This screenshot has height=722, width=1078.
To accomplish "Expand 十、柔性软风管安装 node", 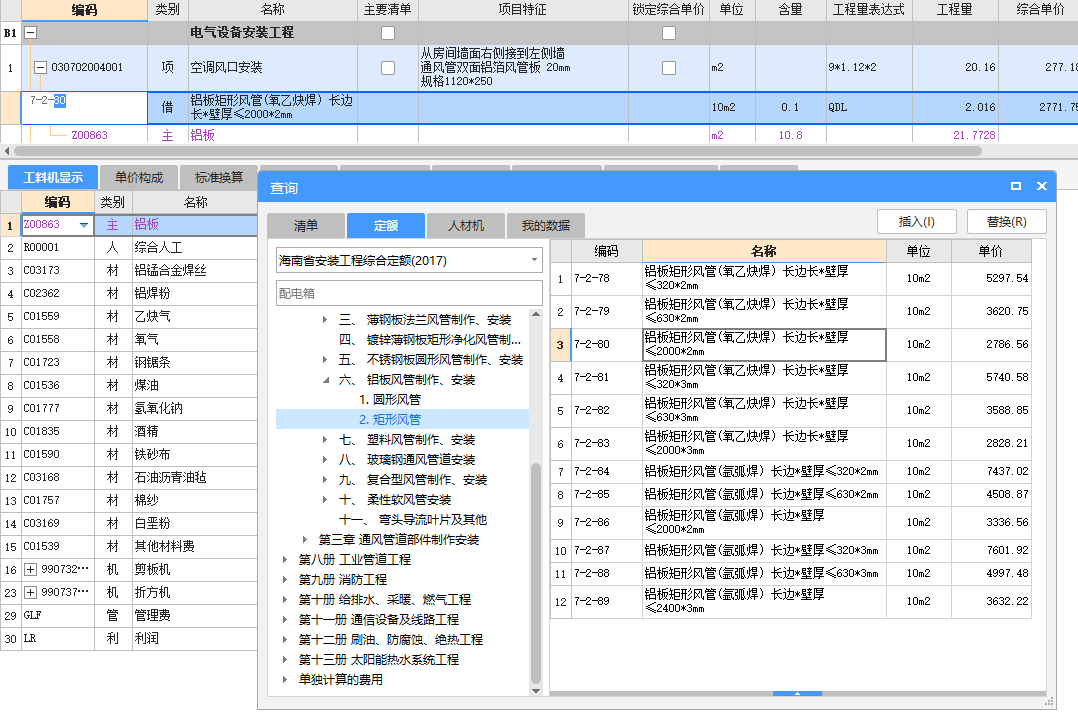I will tap(324, 499).
